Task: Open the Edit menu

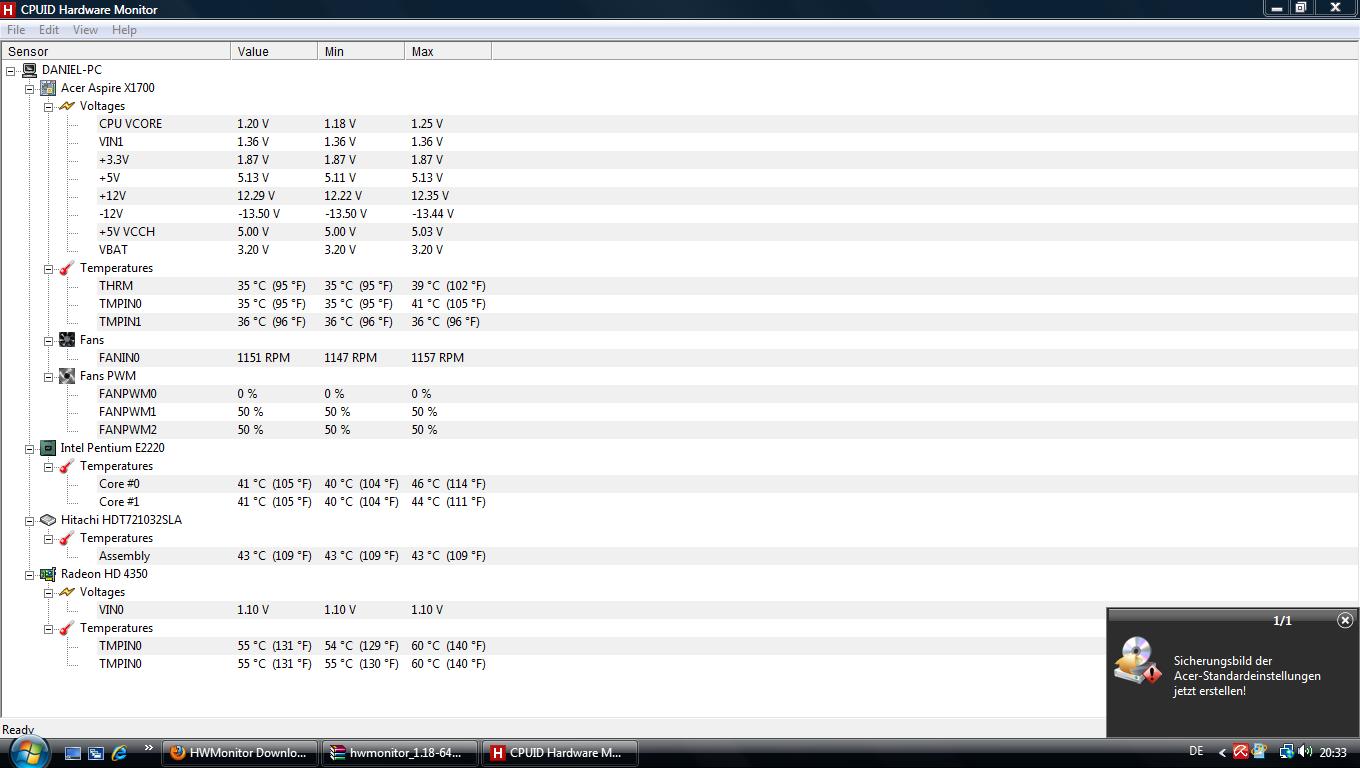Action: 49,30
